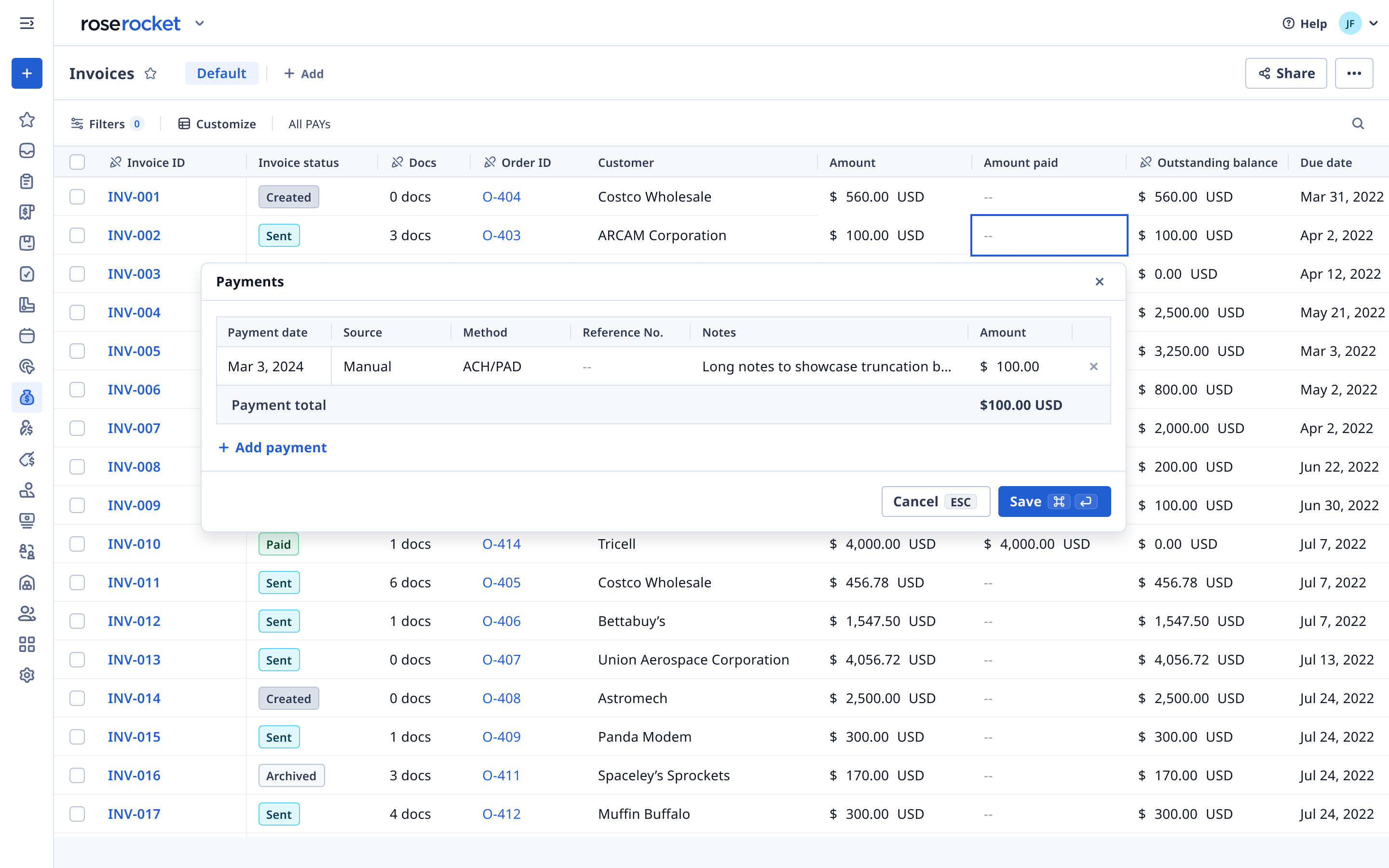1389x868 pixels.
Task: Select the money bag invoices sidebar icon
Action: [x=27, y=397]
